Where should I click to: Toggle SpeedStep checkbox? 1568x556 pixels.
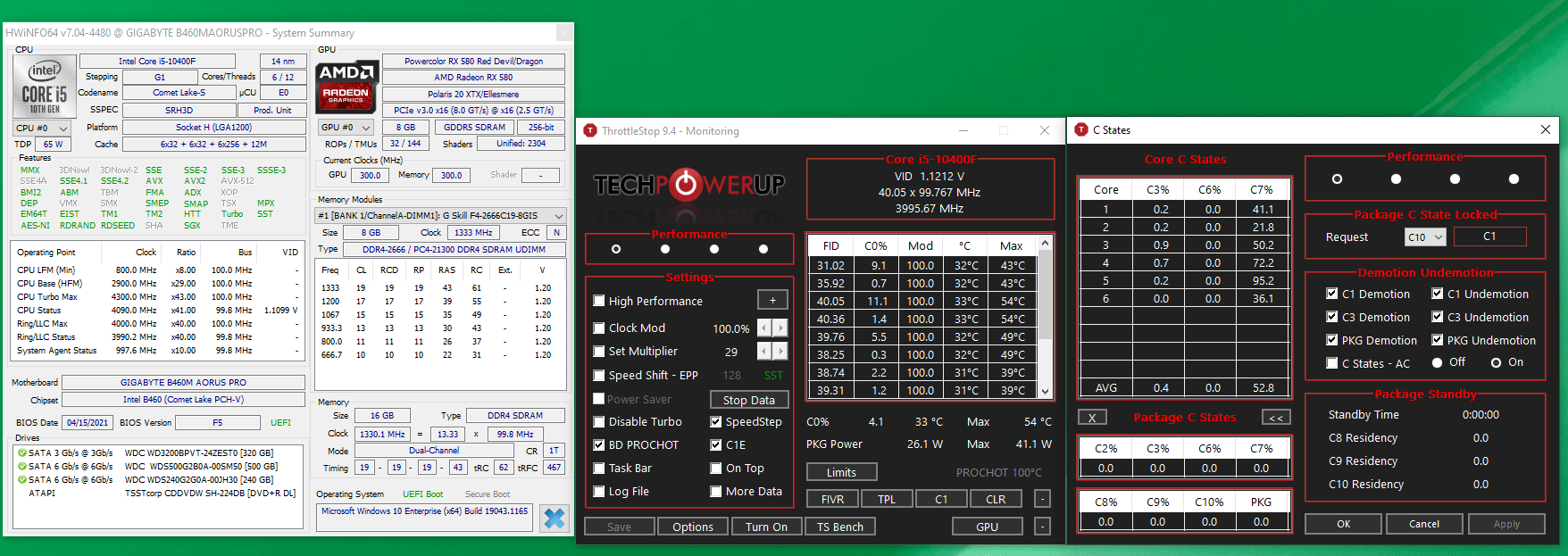click(716, 421)
